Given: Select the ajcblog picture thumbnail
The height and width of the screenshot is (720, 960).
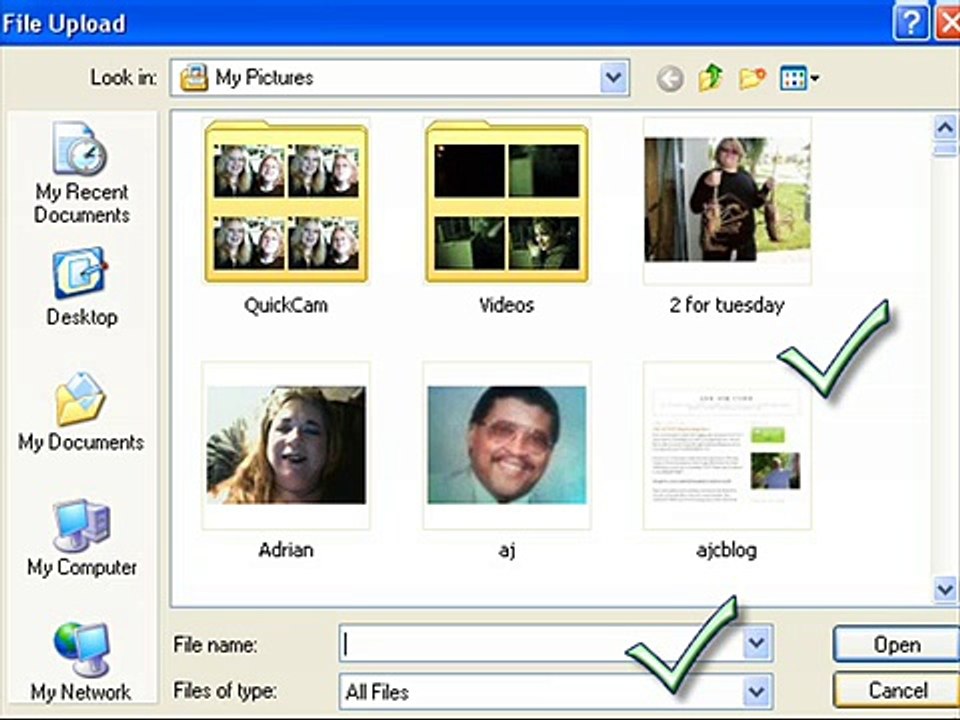Looking at the screenshot, I should (x=727, y=445).
